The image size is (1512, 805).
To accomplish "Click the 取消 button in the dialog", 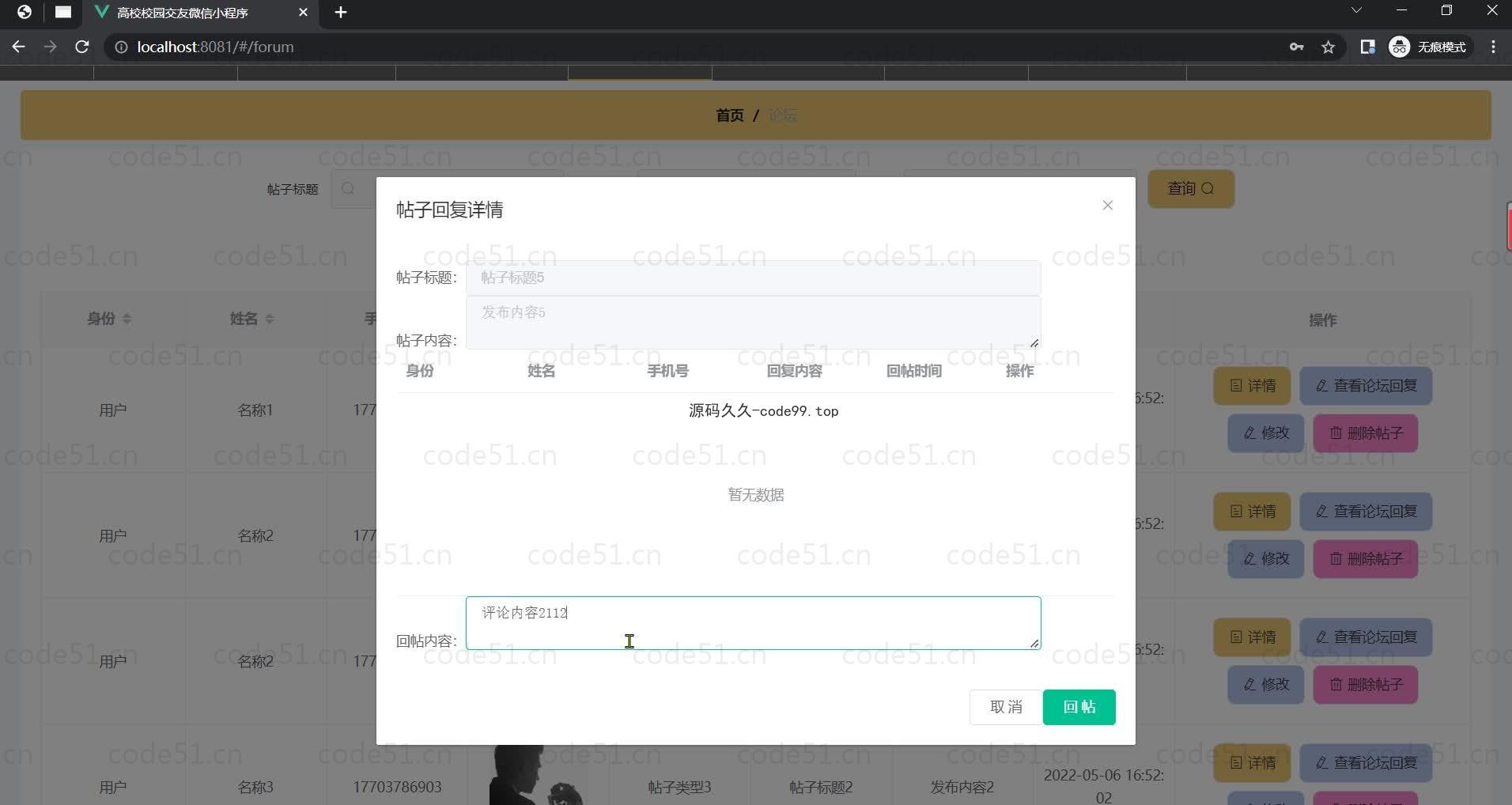I will click(x=1006, y=707).
